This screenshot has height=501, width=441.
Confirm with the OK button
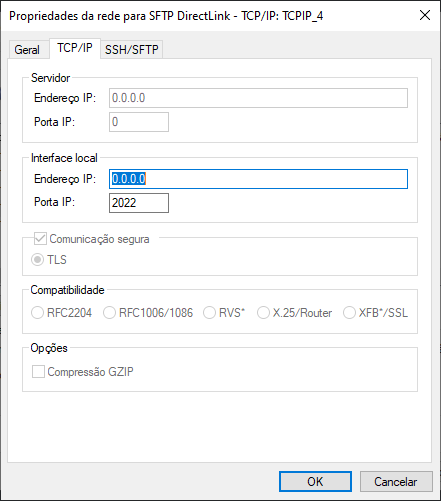[315, 481]
